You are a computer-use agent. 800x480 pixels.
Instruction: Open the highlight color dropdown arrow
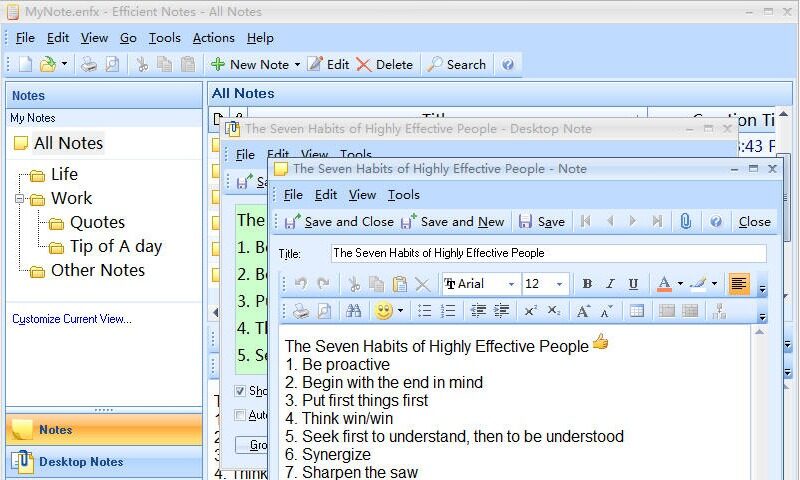tap(714, 284)
